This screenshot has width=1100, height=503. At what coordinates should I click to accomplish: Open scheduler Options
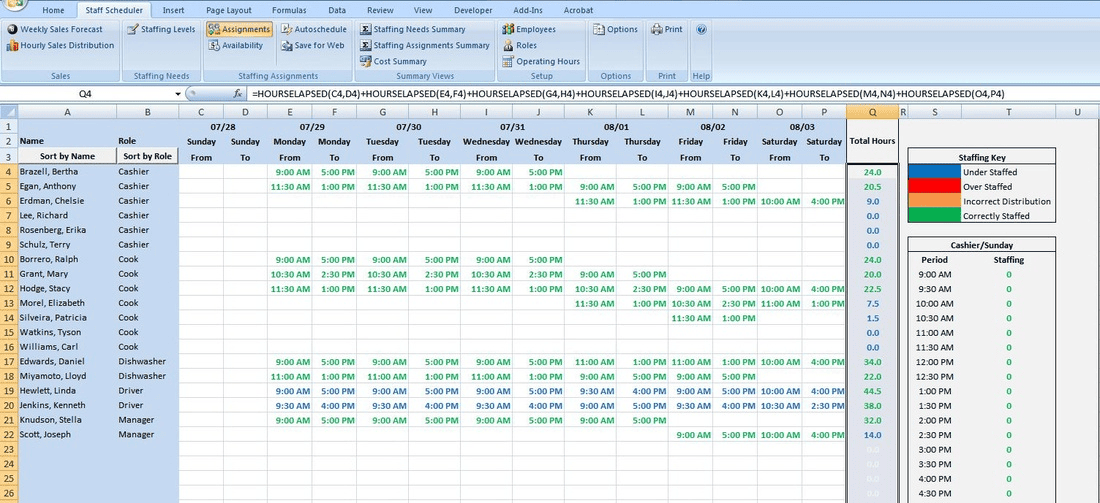coord(615,29)
